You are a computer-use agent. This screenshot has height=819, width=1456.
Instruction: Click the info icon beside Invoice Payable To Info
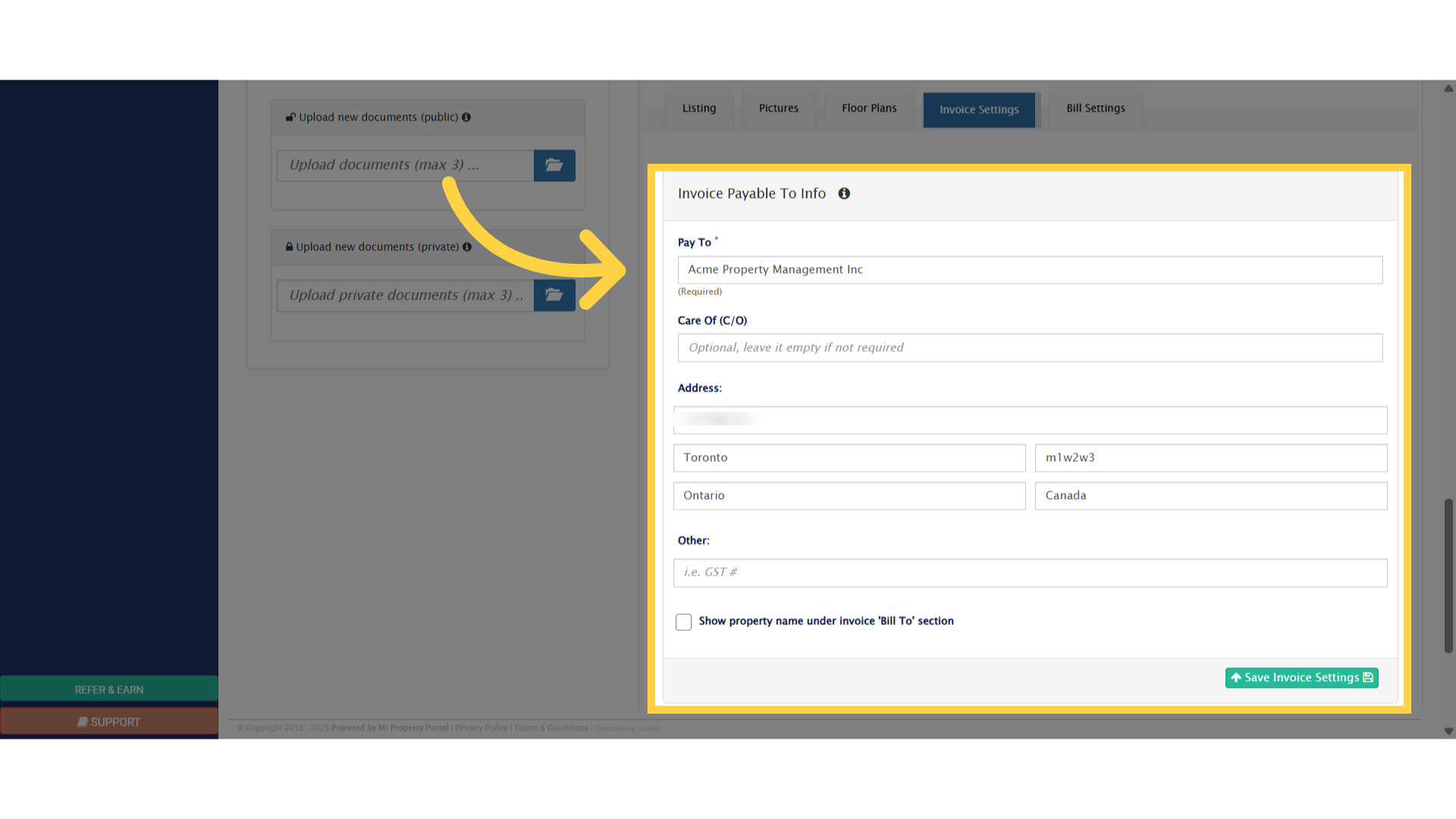pyautogui.click(x=844, y=193)
